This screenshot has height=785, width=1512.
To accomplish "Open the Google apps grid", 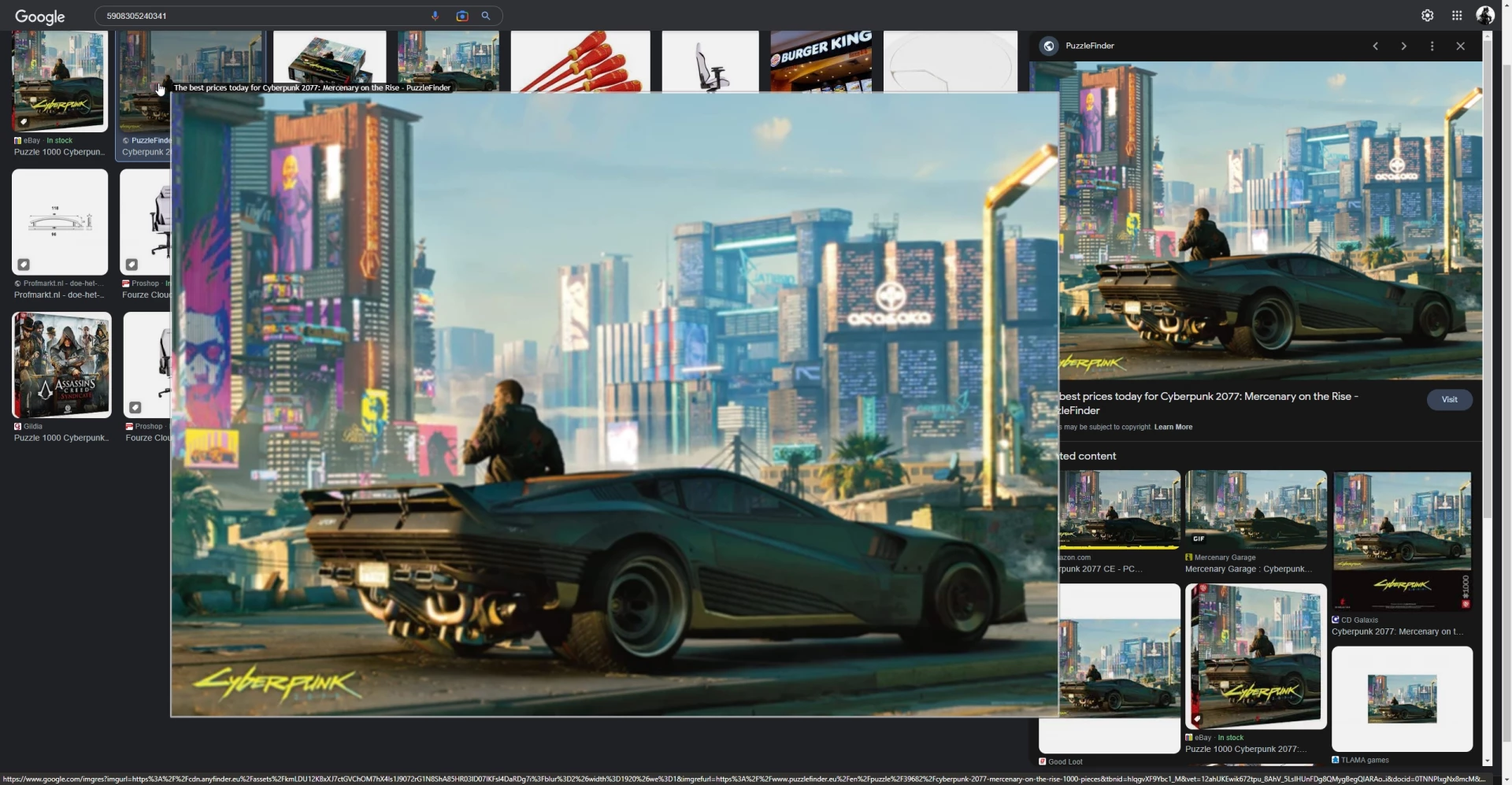I will click(1457, 15).
